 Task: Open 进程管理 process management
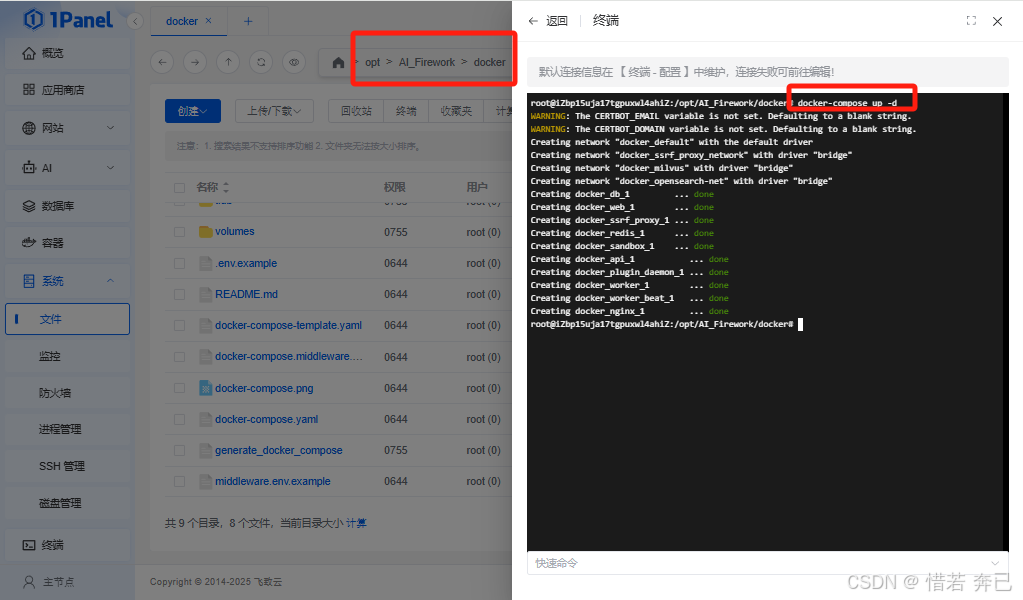67,429
